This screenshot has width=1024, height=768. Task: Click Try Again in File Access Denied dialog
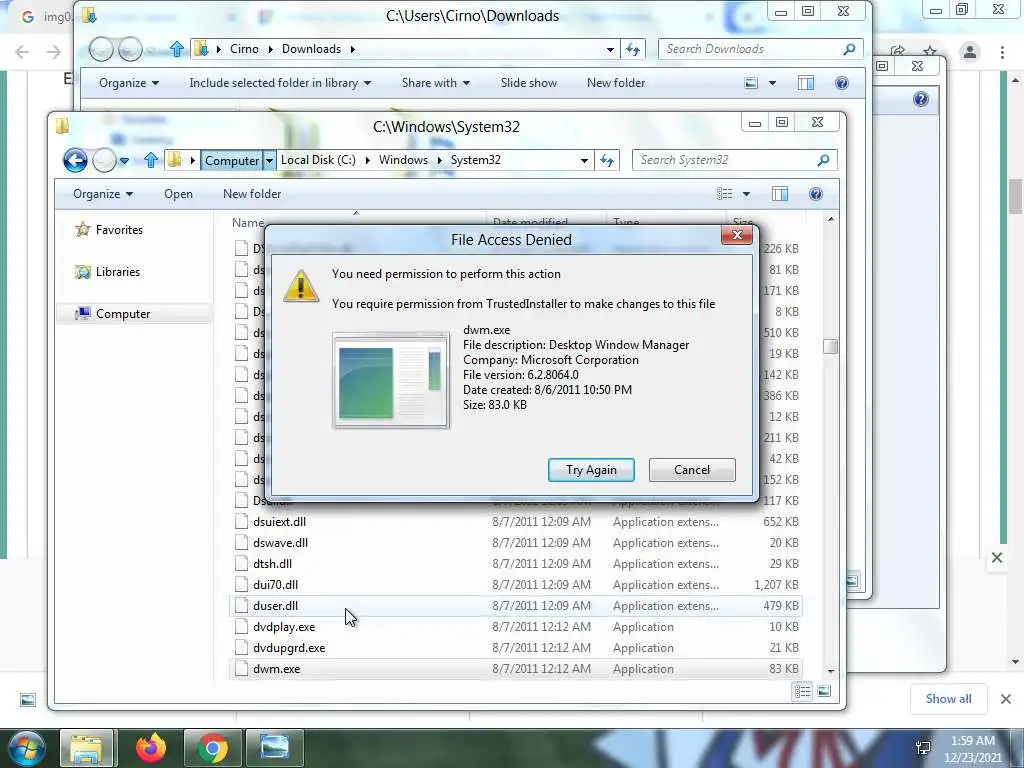pos(591,470)
